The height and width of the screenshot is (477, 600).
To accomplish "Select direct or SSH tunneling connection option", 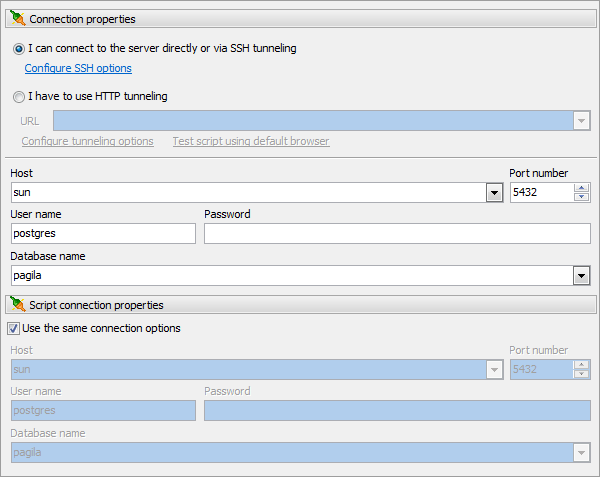I will (x=18, y=49).
